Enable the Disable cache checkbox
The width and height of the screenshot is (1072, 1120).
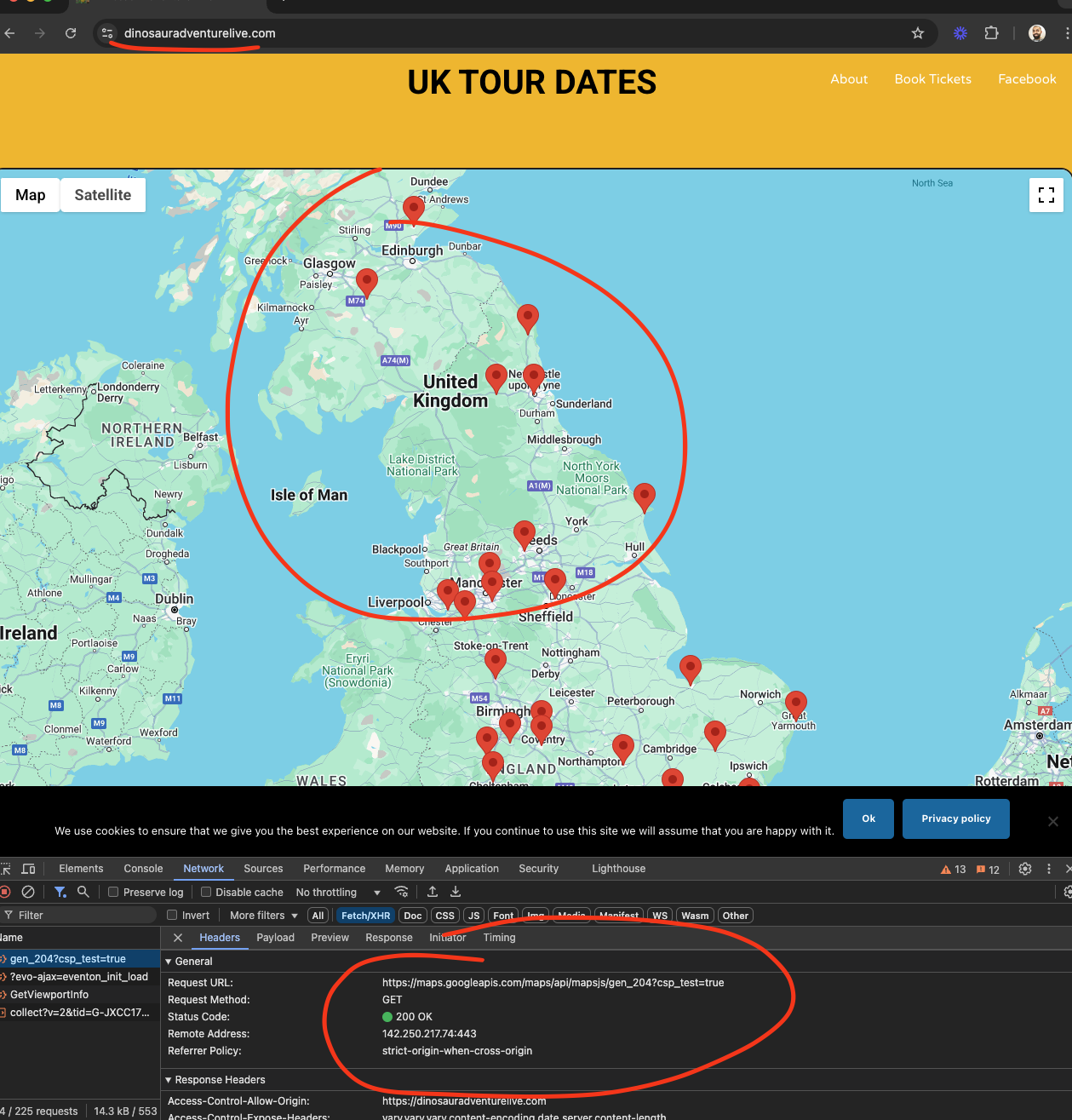tap(206, 892)
